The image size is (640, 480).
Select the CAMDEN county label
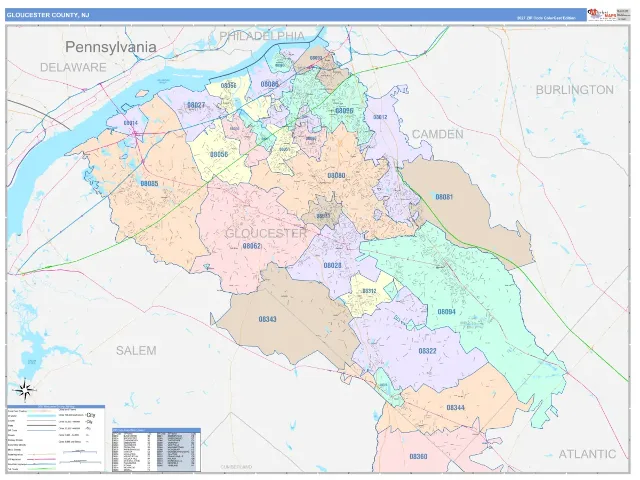point(438,134)
